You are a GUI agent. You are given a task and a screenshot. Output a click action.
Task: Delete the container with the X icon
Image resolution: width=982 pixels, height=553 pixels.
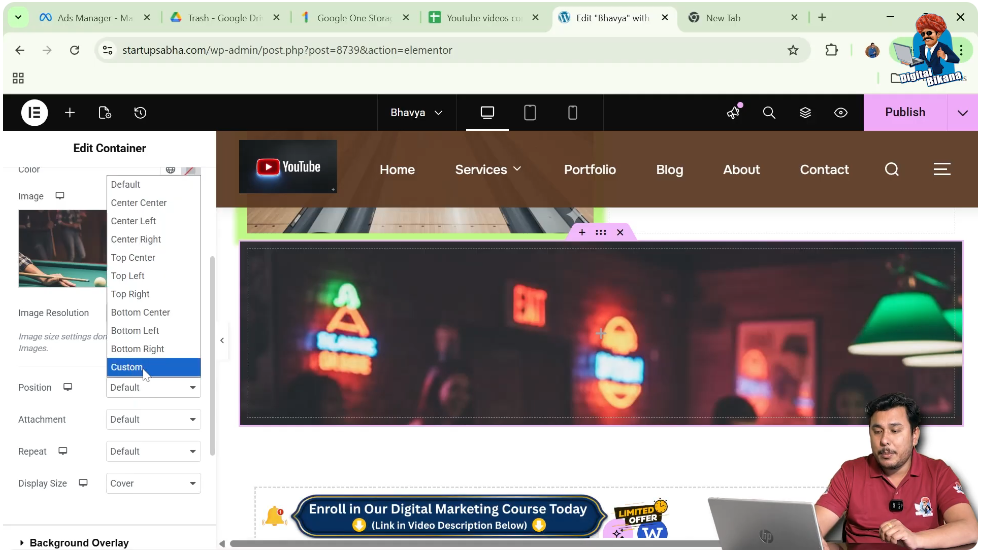pos(620,232)
